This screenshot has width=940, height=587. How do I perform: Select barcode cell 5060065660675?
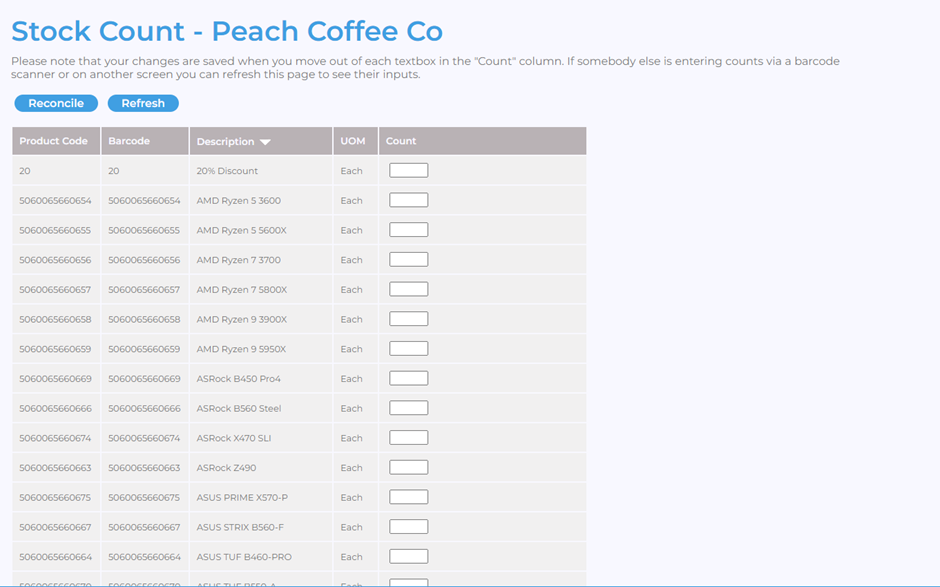[144, 497]
